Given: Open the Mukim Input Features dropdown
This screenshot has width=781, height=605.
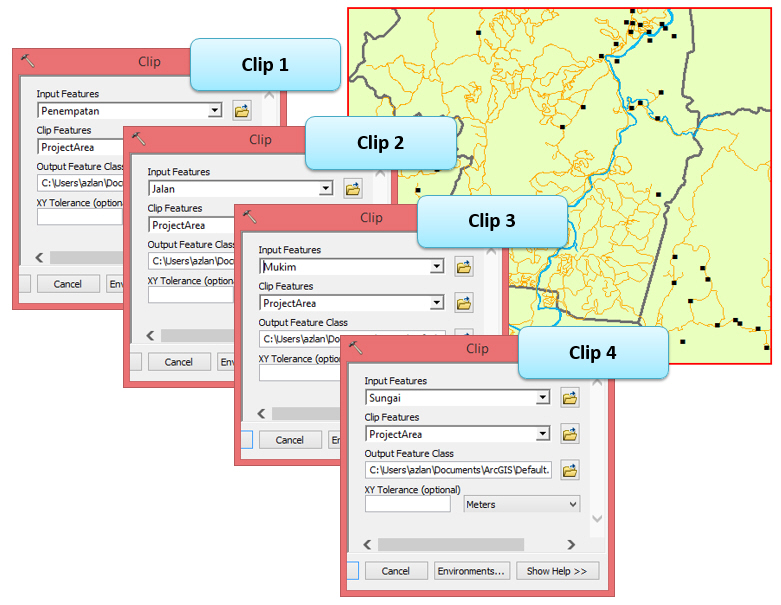Looking at the screenshot, I should pos(437,266).
